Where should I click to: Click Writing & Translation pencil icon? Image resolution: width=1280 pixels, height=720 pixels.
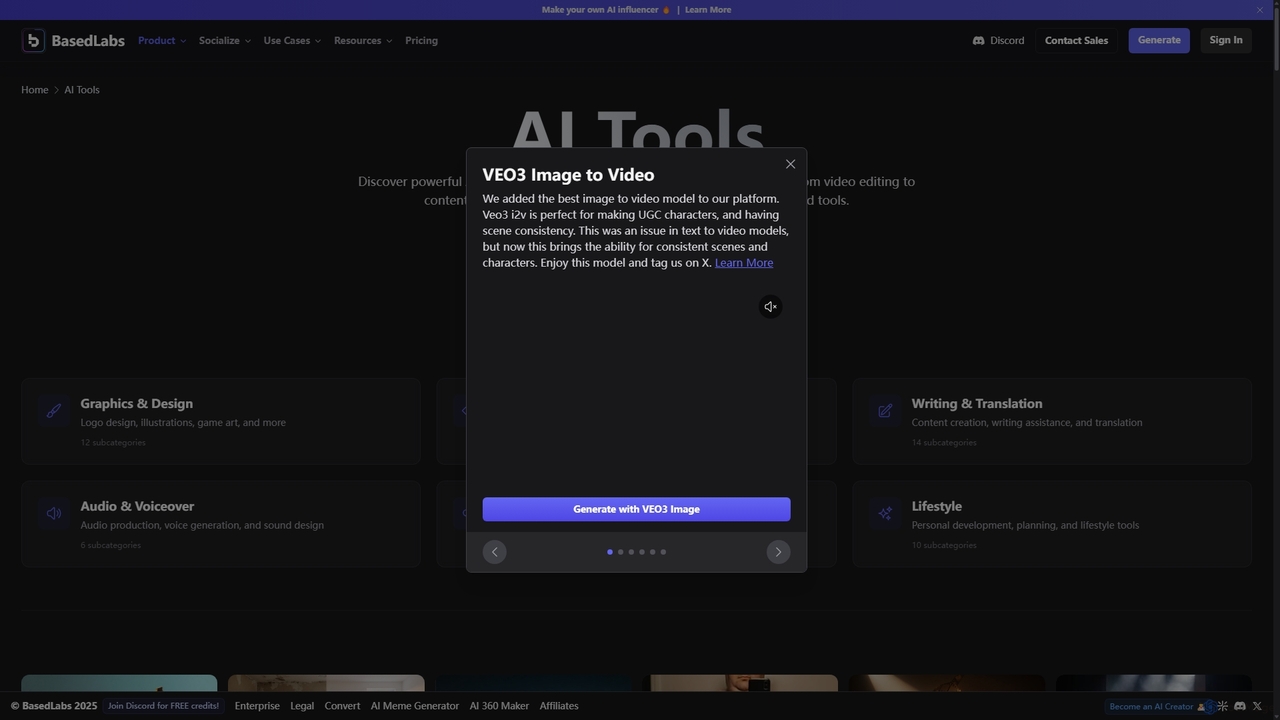point(885,410)
